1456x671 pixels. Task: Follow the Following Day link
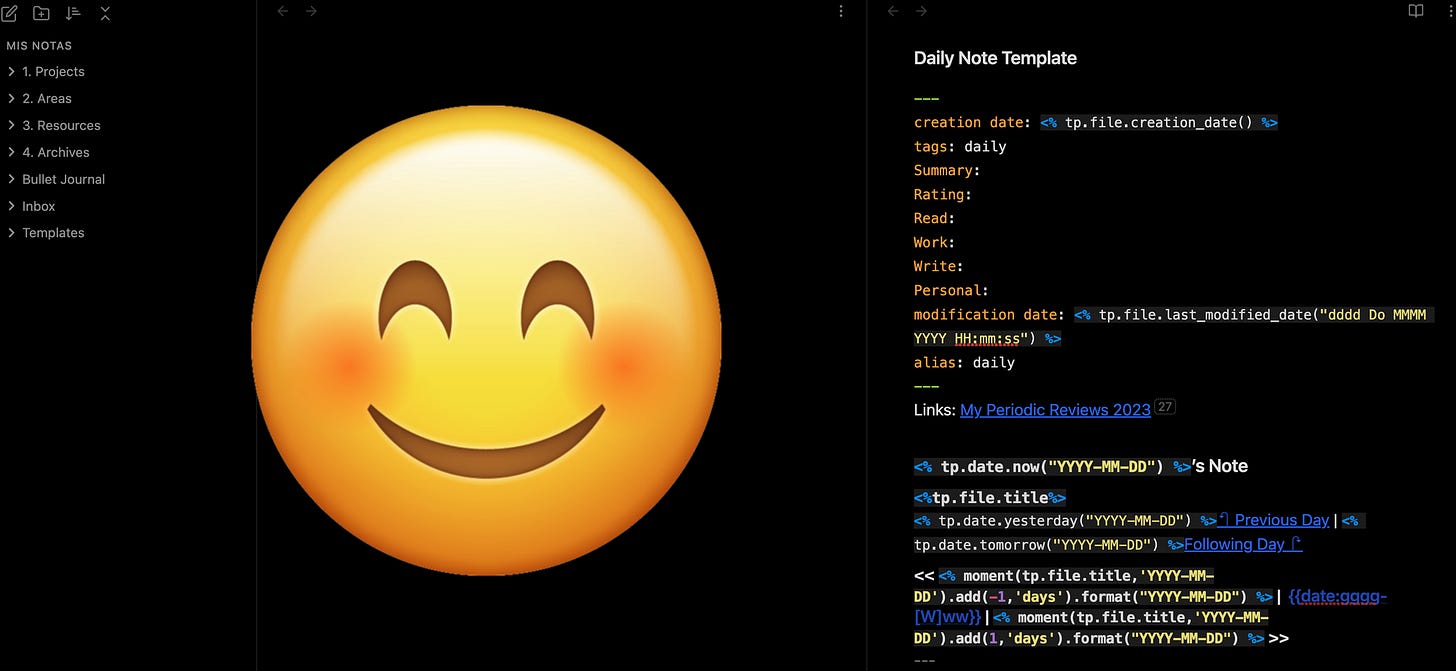point(1243,544)
